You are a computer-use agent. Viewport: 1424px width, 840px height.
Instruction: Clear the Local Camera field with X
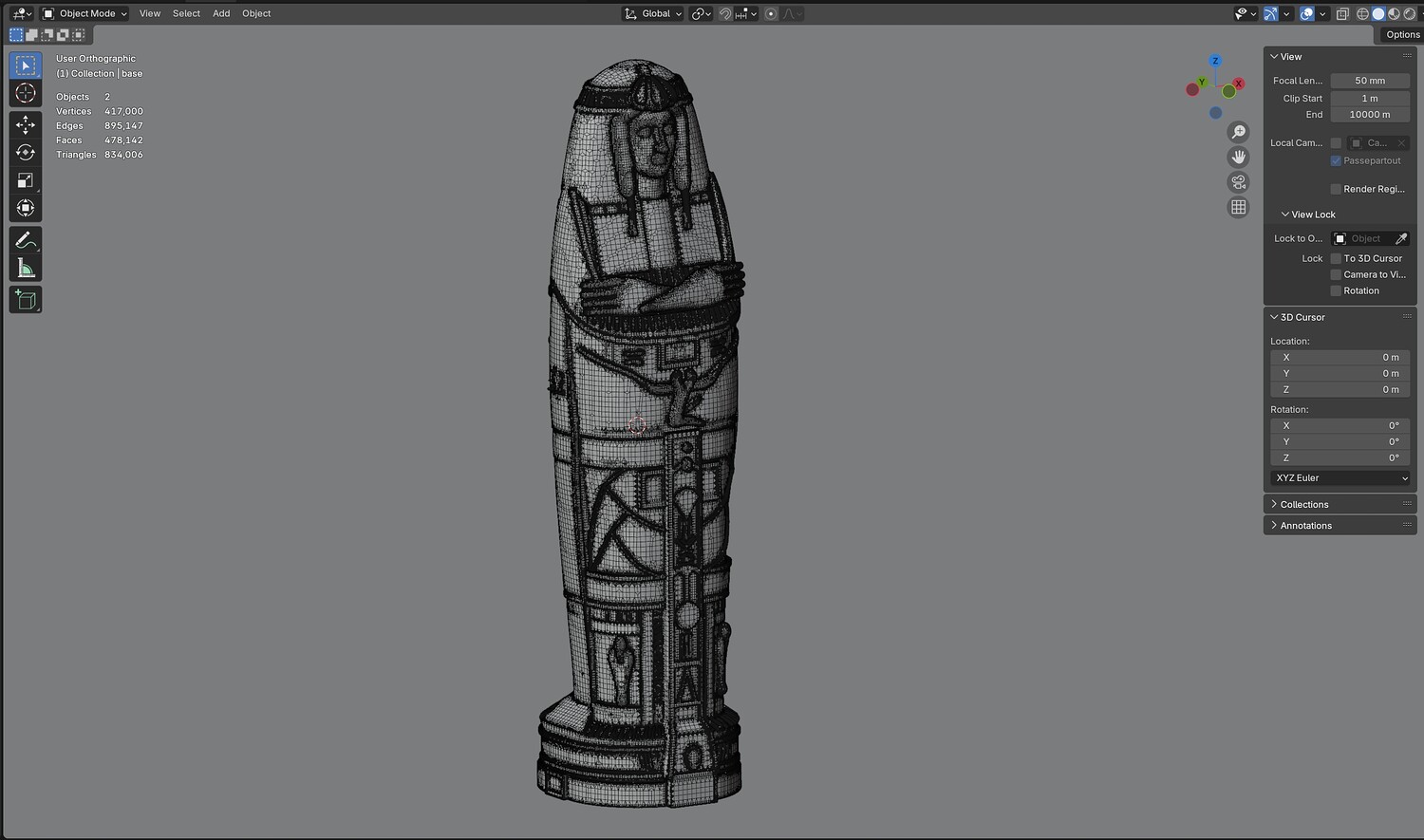click(x=1401, y=143)
